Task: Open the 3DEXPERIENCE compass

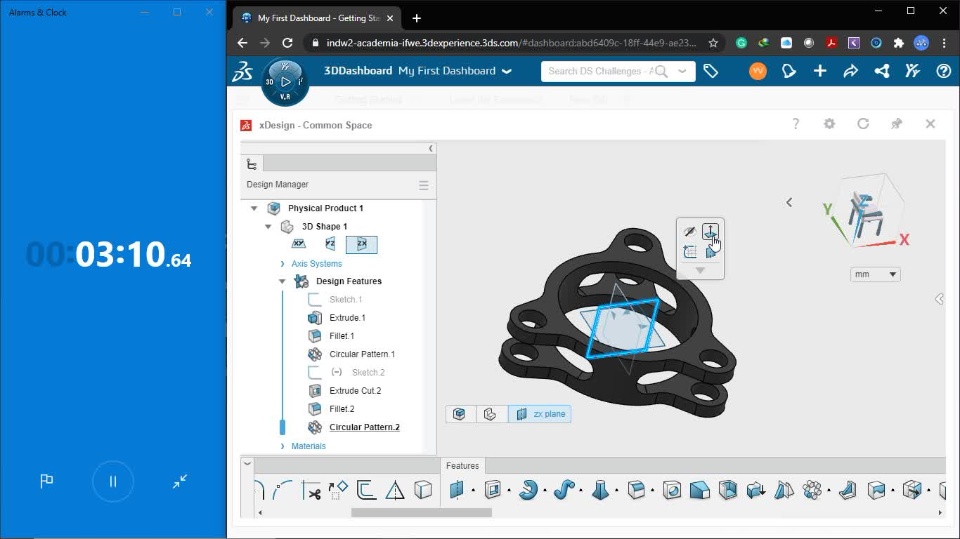Action: pos(285,81)
